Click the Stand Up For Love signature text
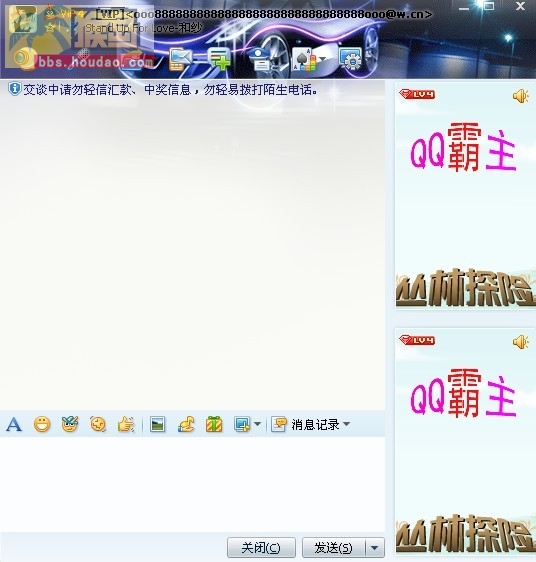The height and width of the screenshot is (562, 536). pos(143,28)
